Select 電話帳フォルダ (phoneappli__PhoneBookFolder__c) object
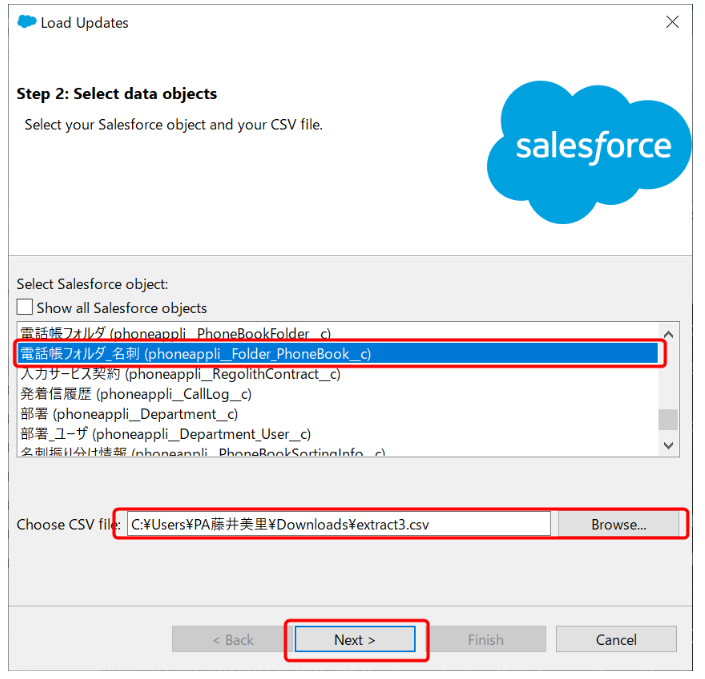The height and width of the screenshot is (679, 705). [338, 334]
